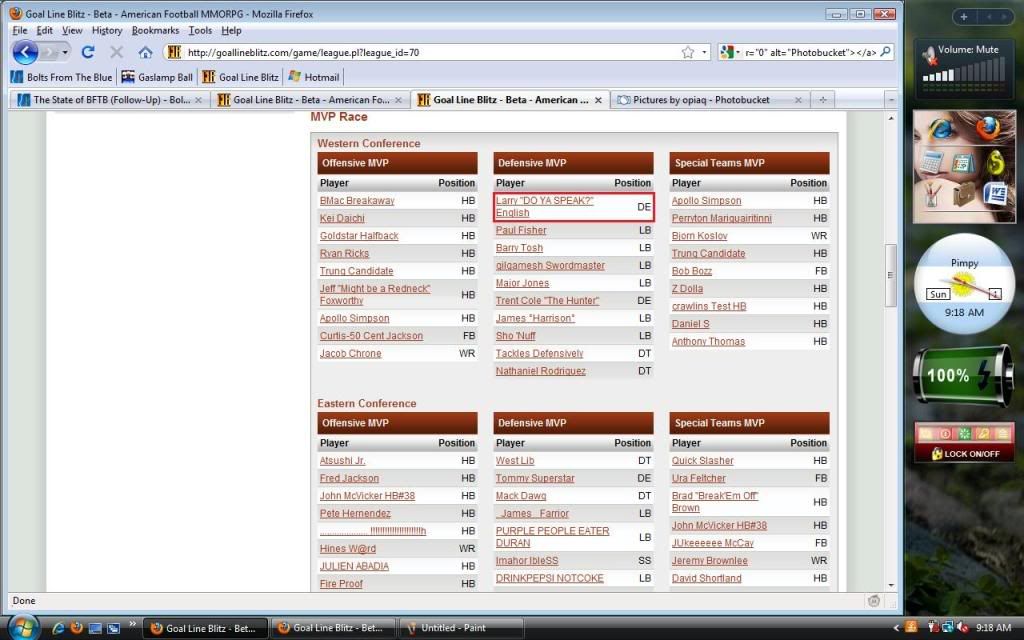Image resolution: width=1024 pixels, height=640 pixels.
Task: Reload the current page
Action: [88, 52]
